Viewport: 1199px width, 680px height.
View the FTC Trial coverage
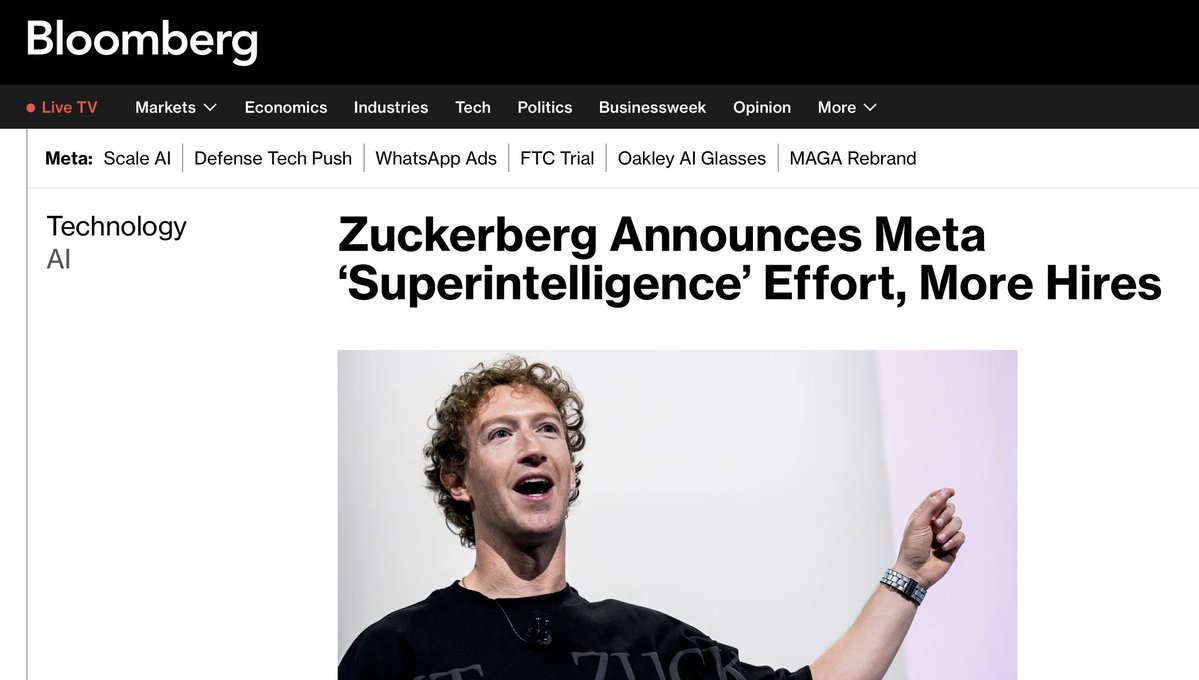click(x=556, y=158)
